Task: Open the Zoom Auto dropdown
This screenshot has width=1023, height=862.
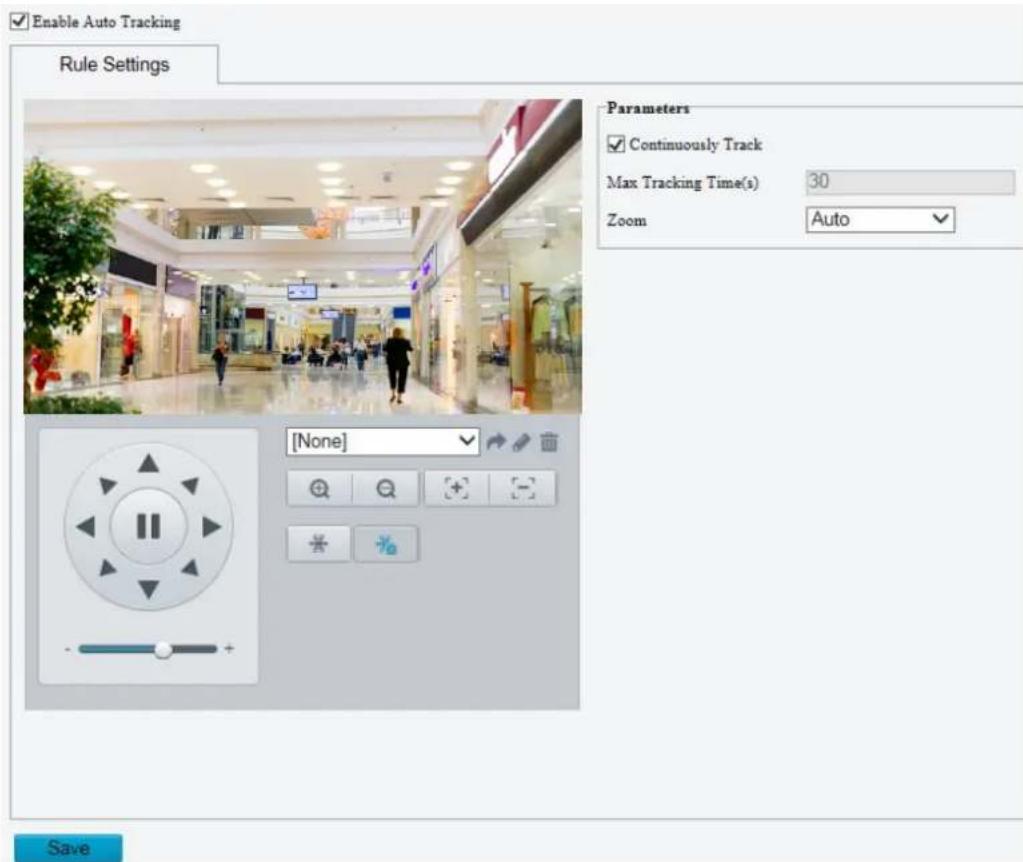Action: click(880, 219)
